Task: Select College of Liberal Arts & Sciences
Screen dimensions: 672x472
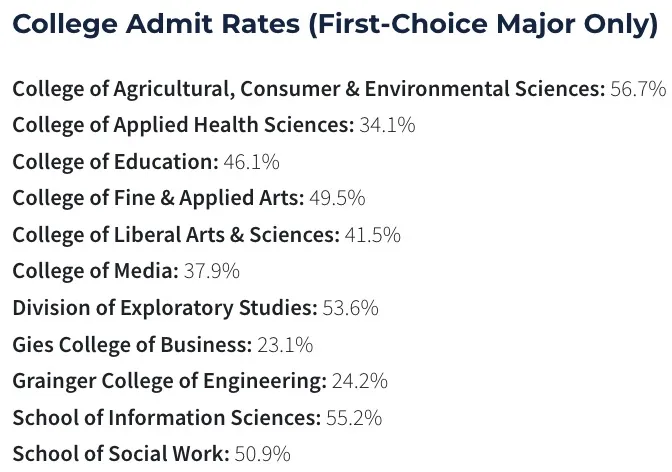Action: pyautogui.click(x=176, y=235)
